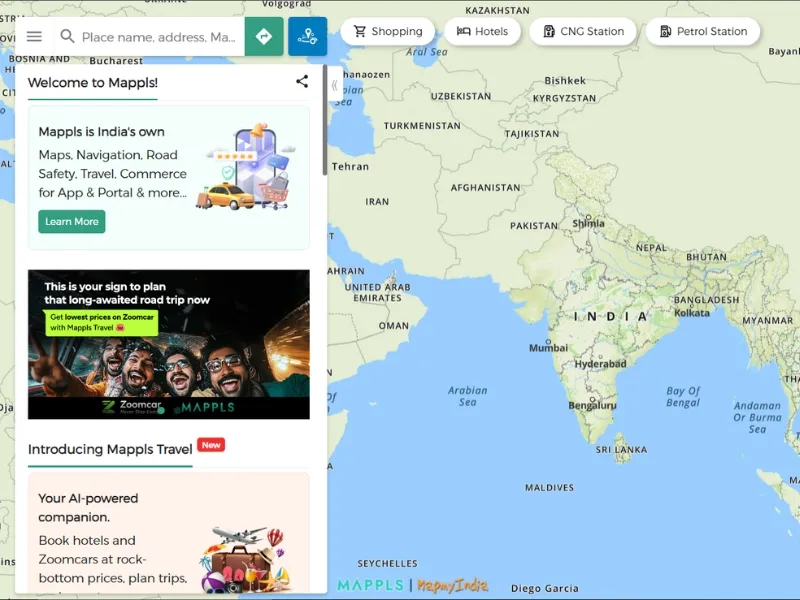Screen dimensions: 800x600
Task: Focus the place name search field
Action: [x=159, y=37]
